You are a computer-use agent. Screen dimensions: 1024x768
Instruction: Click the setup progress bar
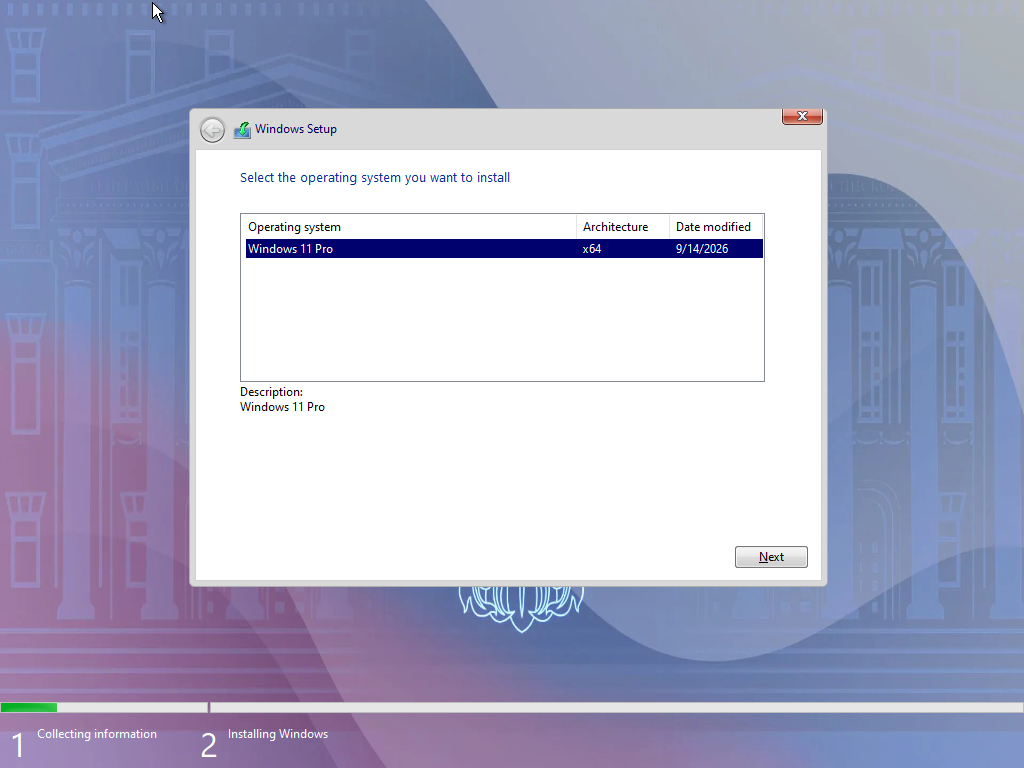(x=511, y=708)
